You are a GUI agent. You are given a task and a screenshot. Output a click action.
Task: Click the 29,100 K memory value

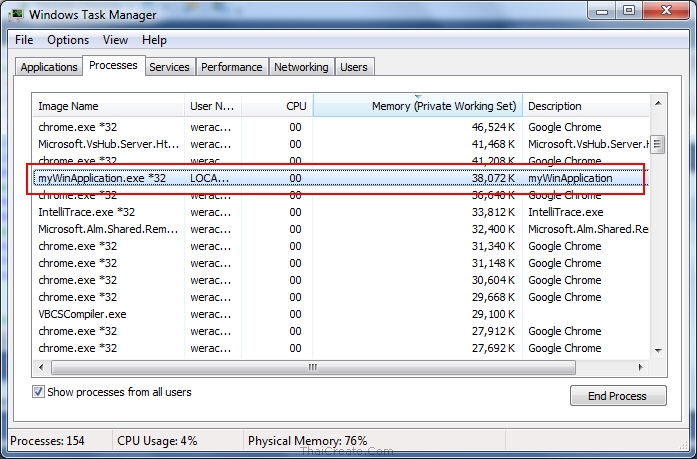[493, 314]
